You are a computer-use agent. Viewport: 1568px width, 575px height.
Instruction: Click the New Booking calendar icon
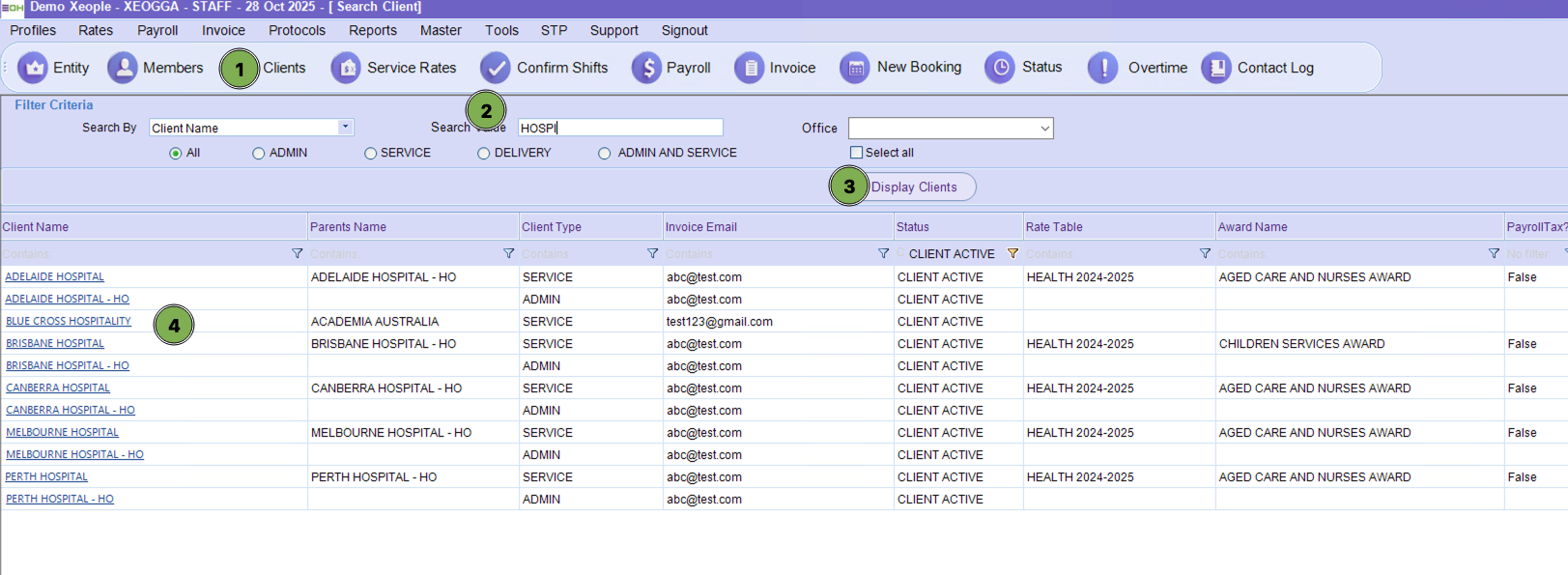tap(855, 68)
